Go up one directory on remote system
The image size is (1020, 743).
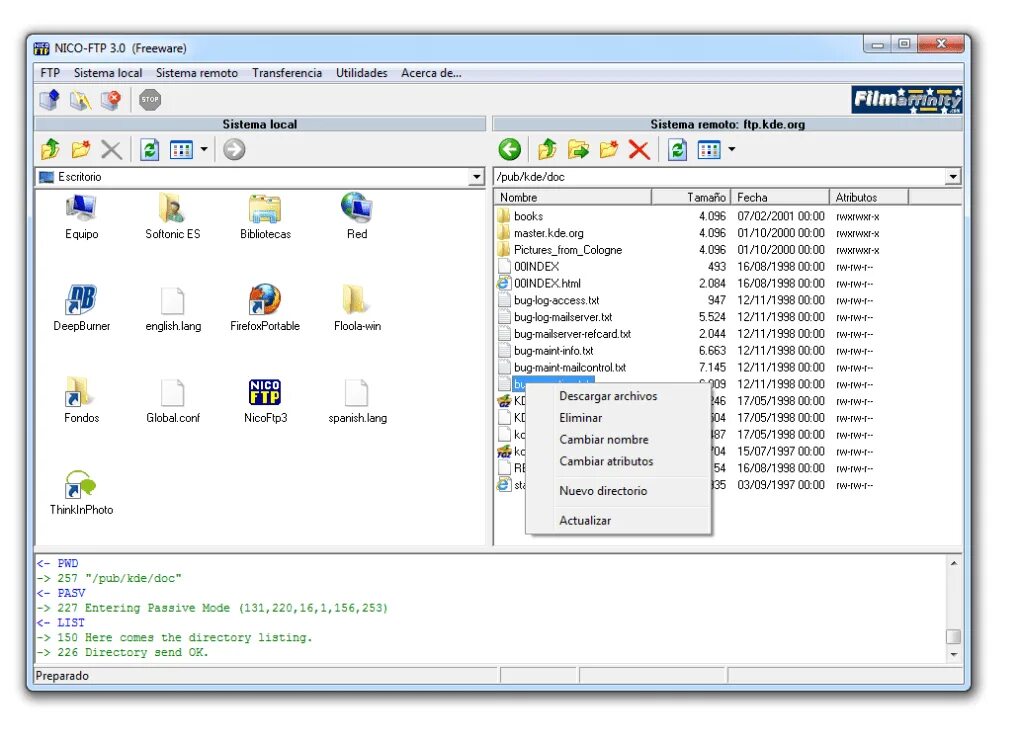click(548, 150)
